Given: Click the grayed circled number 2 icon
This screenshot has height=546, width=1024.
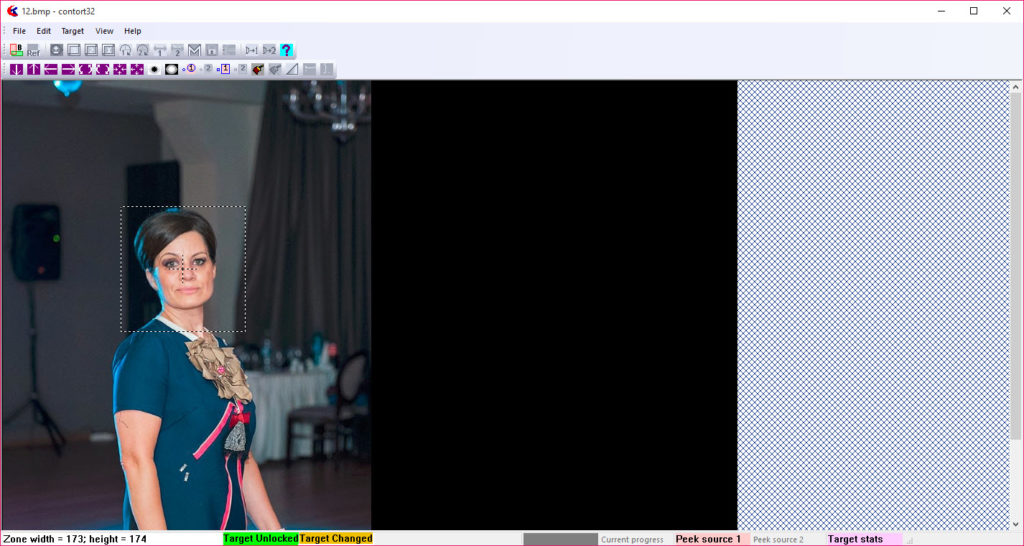Looking at the screenshot, I should pyautogui.click(x=207, y=68).
